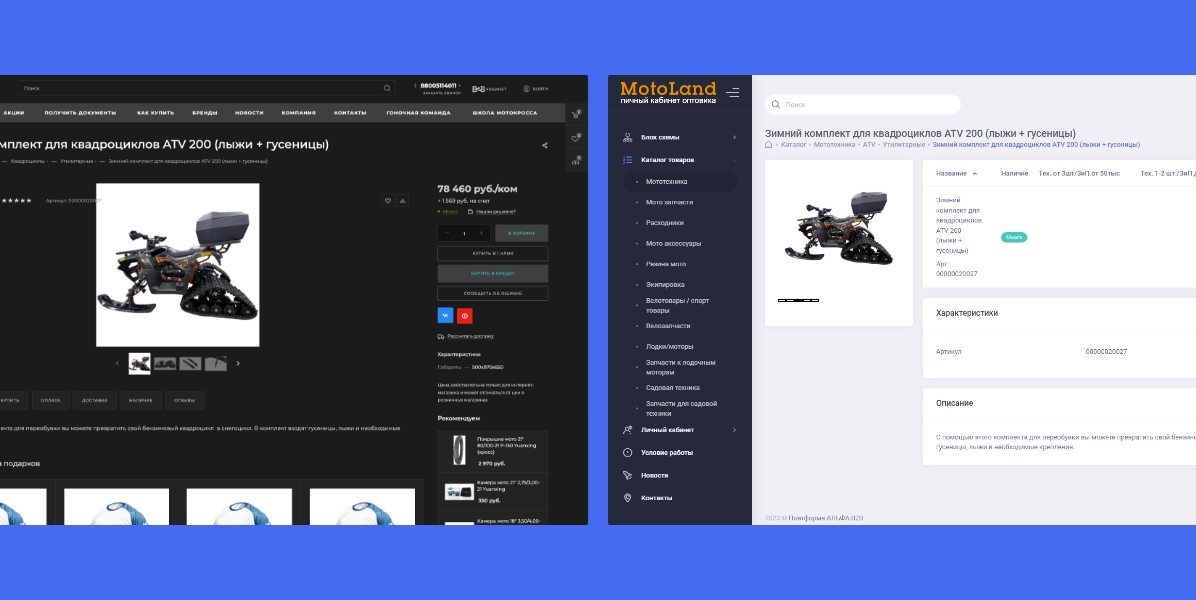Viewport: 1196px width, 600px height.
Task: Open the comparison chart icon in the storefront sidebar
Action: pos(575,161)
